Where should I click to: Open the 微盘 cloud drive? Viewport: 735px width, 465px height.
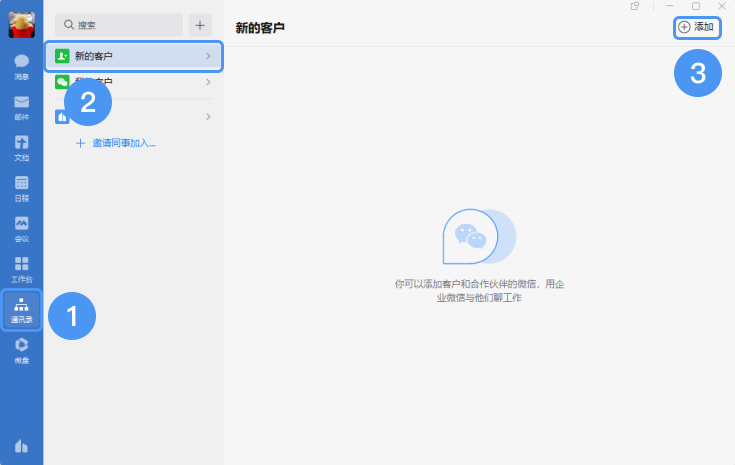(x=21, y=350)
